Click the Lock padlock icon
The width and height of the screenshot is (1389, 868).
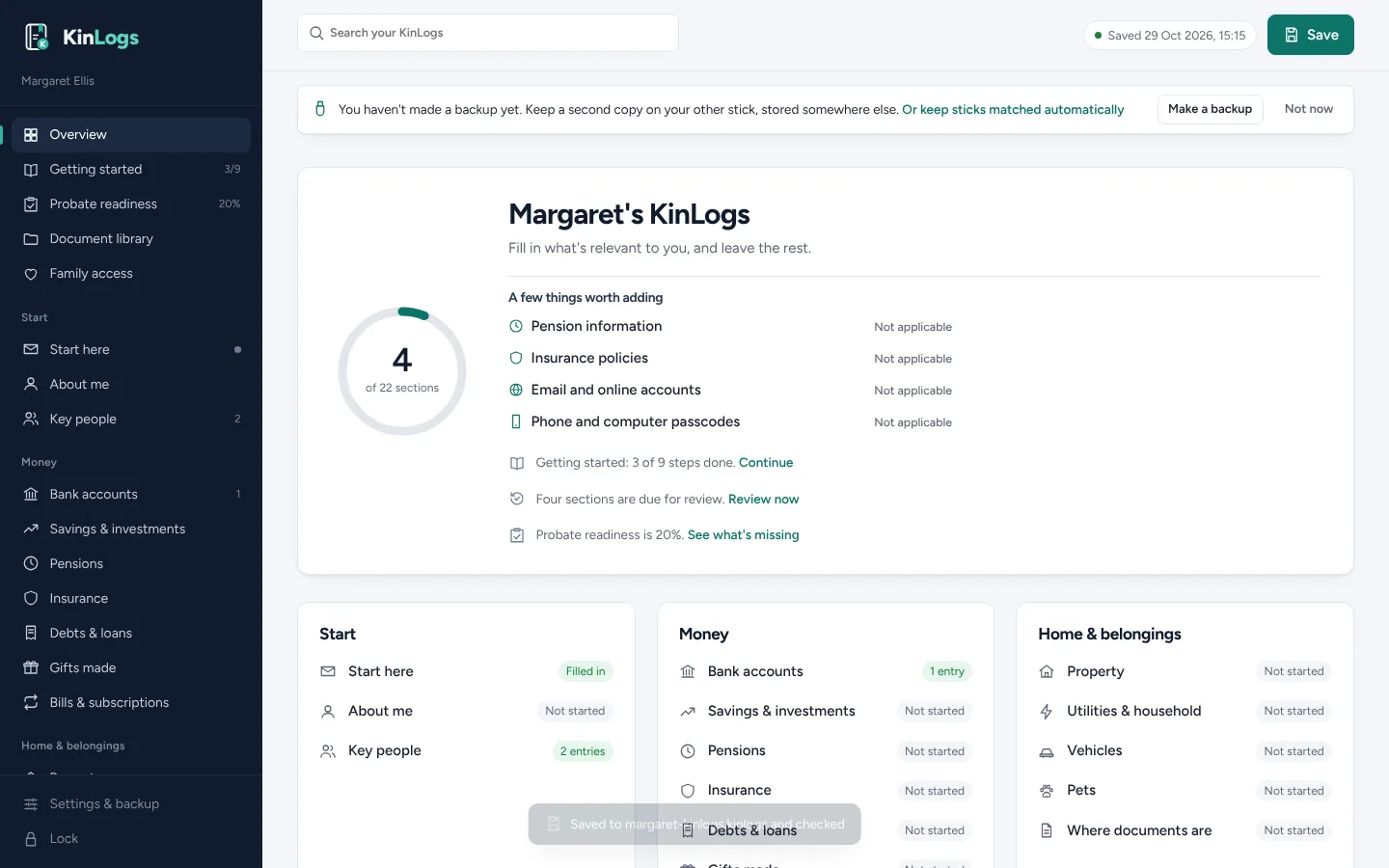(31, 839)
